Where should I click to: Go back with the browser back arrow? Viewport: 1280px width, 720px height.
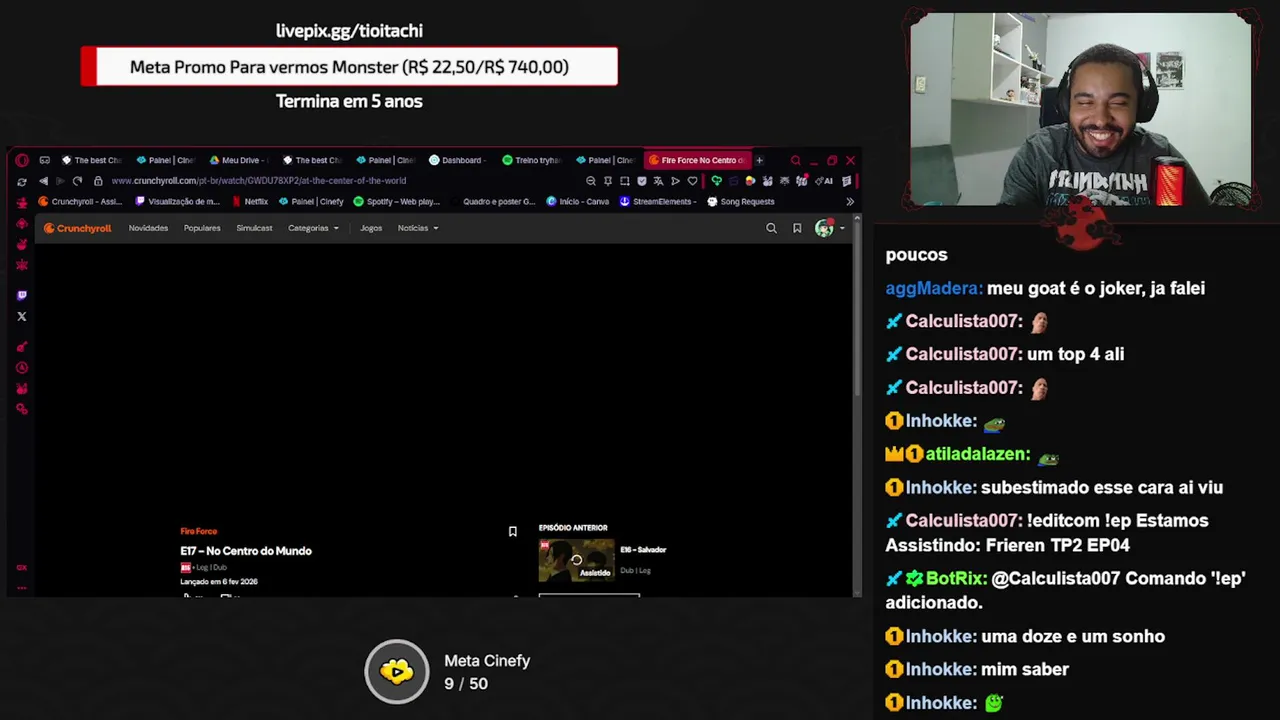43,181
